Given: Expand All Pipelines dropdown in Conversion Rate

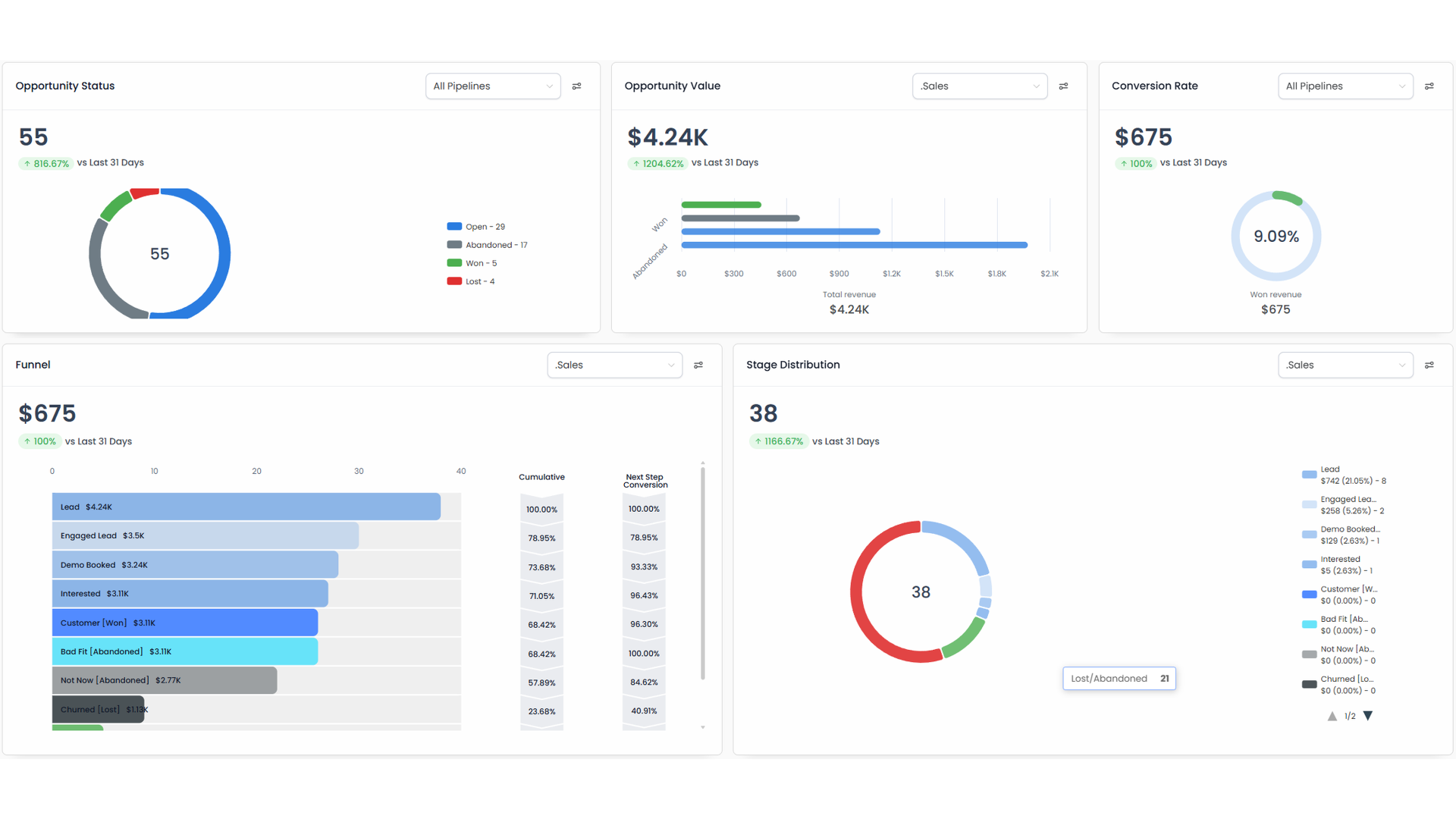Looking at the screenshot, I should coord(1345,86).
